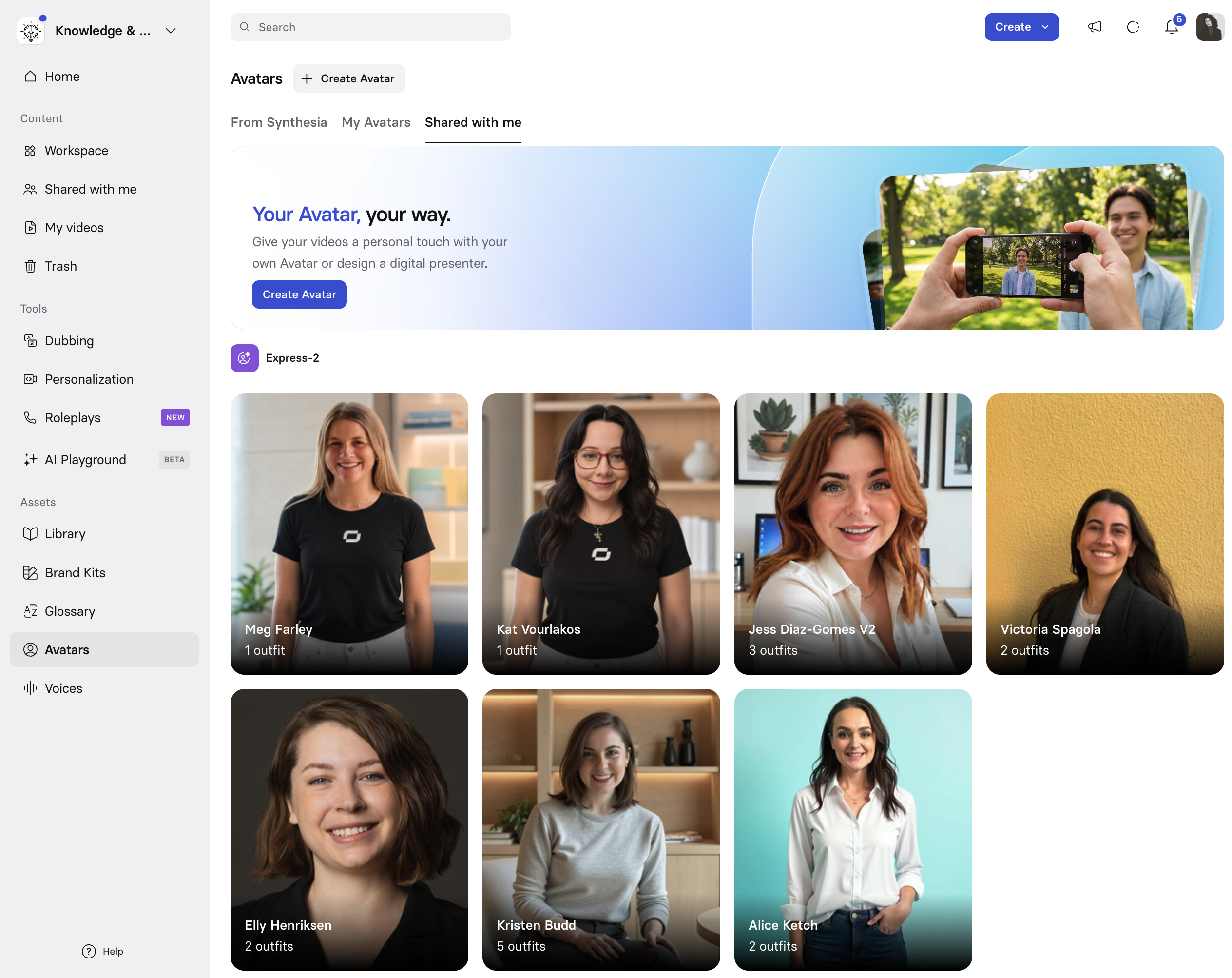This screenshot has height=978, width=1232.
Task: Open the Meg Farley avatar card
Action: click(349, 534)
